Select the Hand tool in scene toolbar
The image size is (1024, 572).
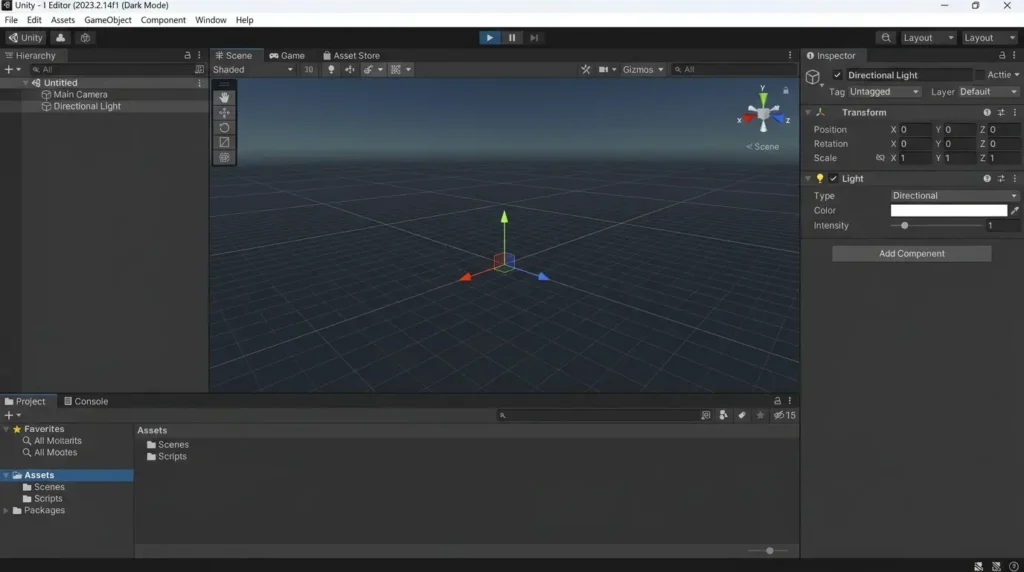(224, 97)
